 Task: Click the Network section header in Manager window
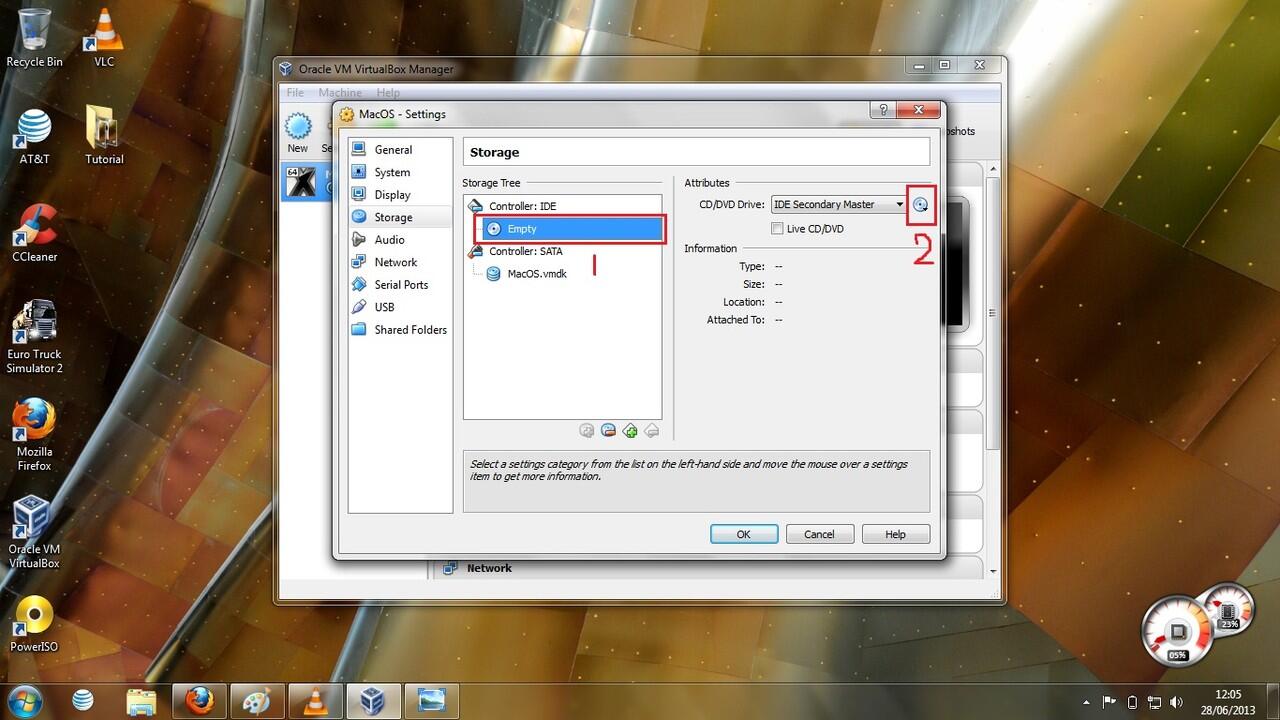coord(489,568)
